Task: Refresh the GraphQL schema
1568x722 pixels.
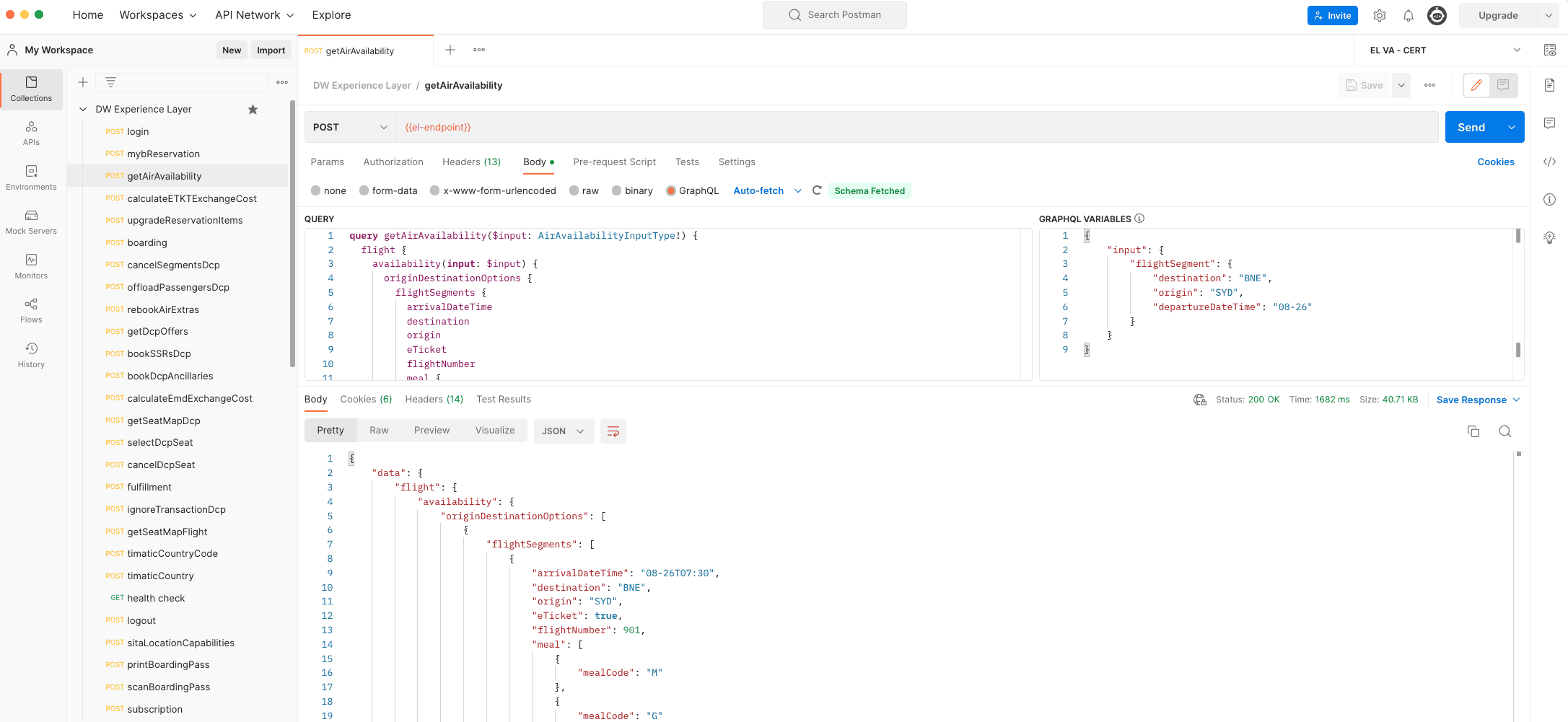Action: coord(817,190)
